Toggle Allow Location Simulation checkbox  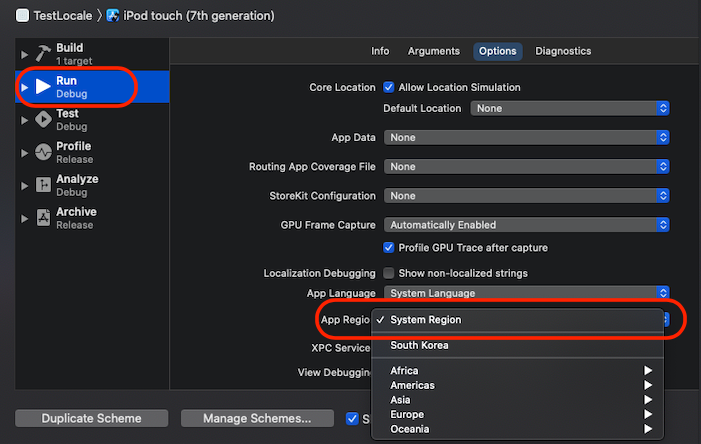click(389, 87)
